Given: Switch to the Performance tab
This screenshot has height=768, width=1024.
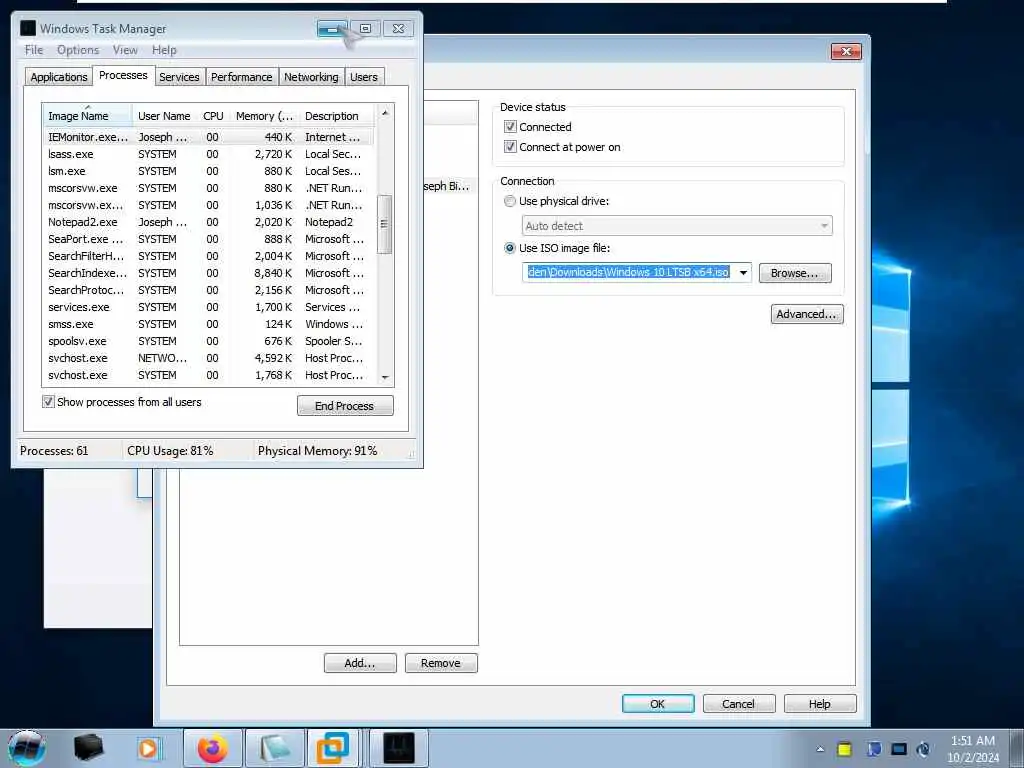Looking at the screenshot, I should pyautogui.click(x=242, y=77).
